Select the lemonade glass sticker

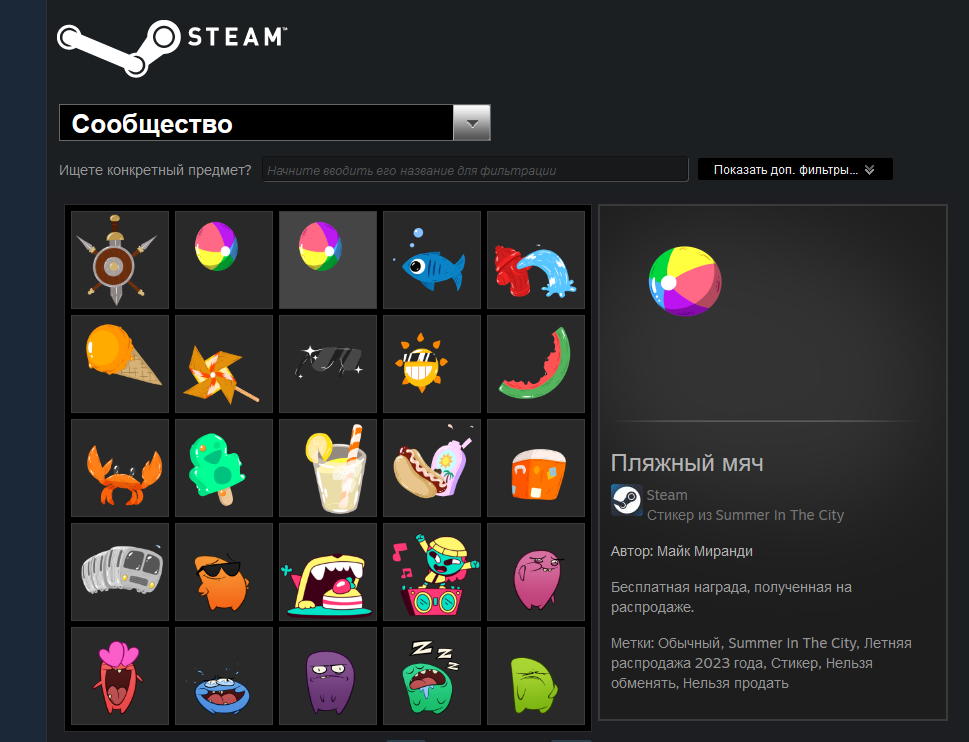tap(328, 468)
